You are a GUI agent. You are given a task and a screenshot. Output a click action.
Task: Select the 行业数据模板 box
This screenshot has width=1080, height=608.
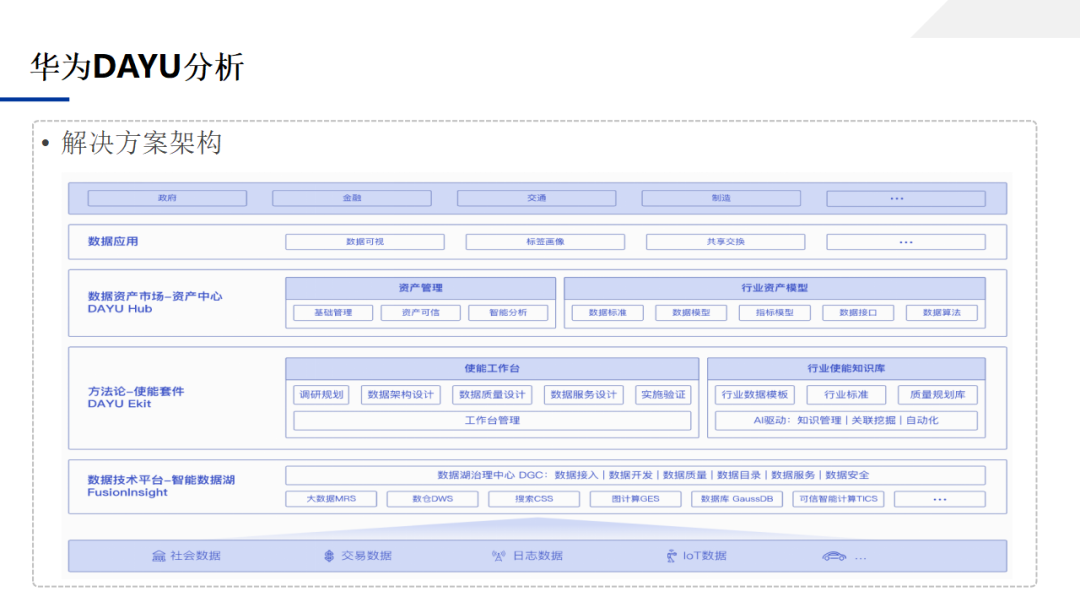755,395
